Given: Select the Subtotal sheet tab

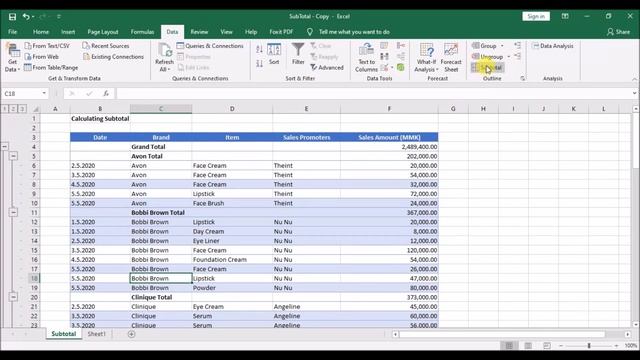Looking at the screenshot, I should (64, 334).
